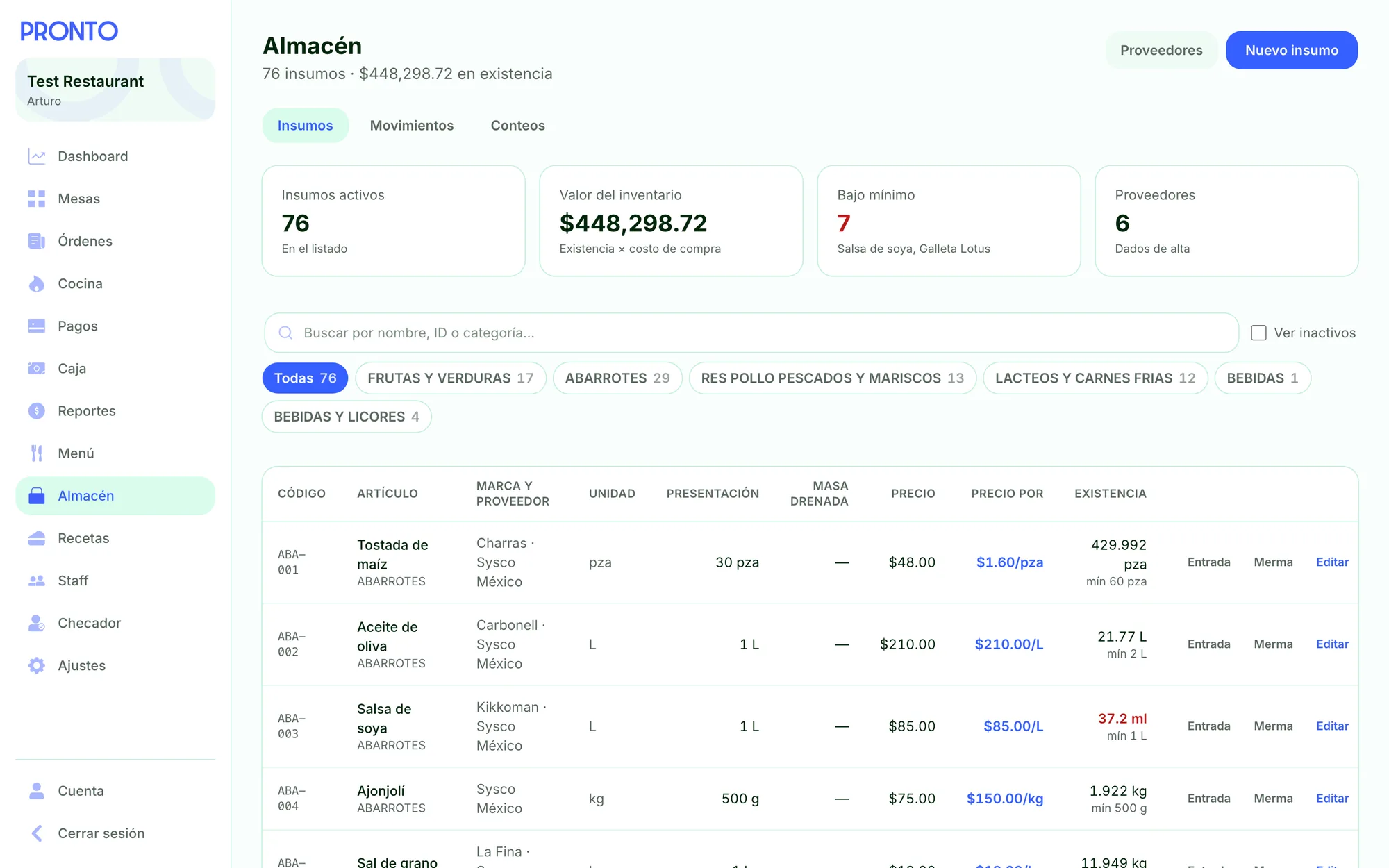Open Cocina using the flame icon
The height and width of the screenshot is (868, 1389).
point(37,283)
